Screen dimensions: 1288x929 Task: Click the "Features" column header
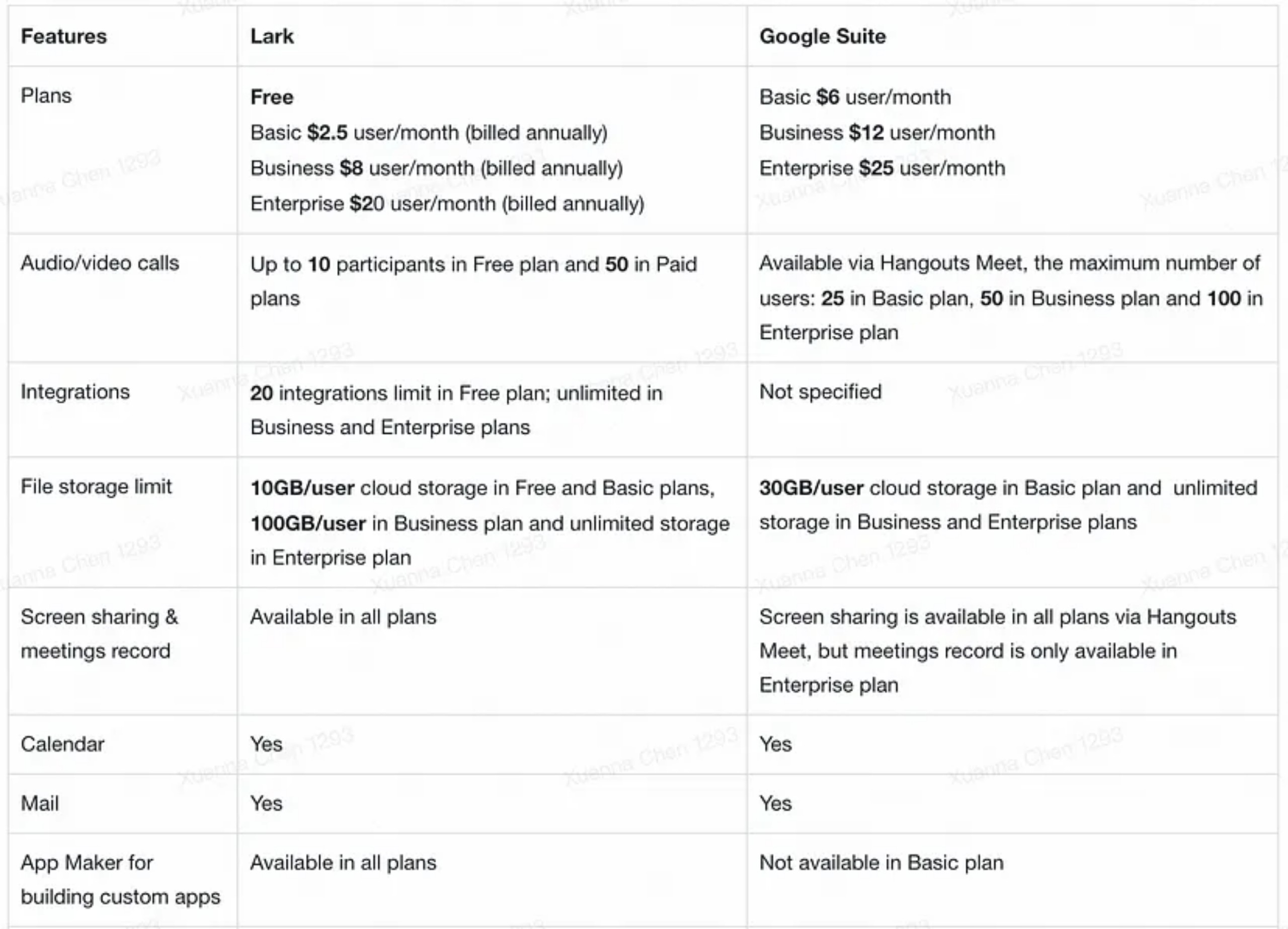pos(63,36)
